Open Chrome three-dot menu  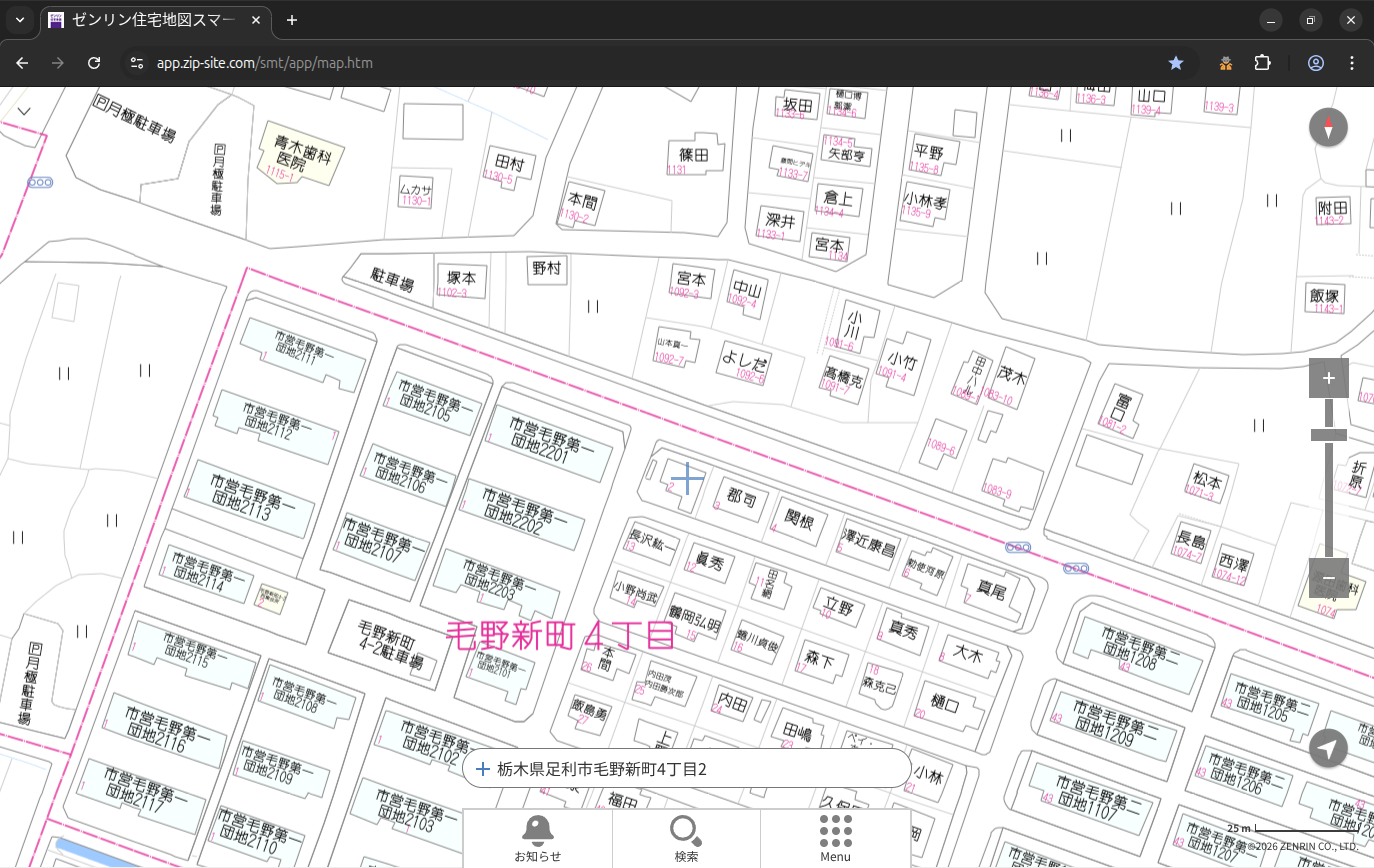[x=1352, y=63]
